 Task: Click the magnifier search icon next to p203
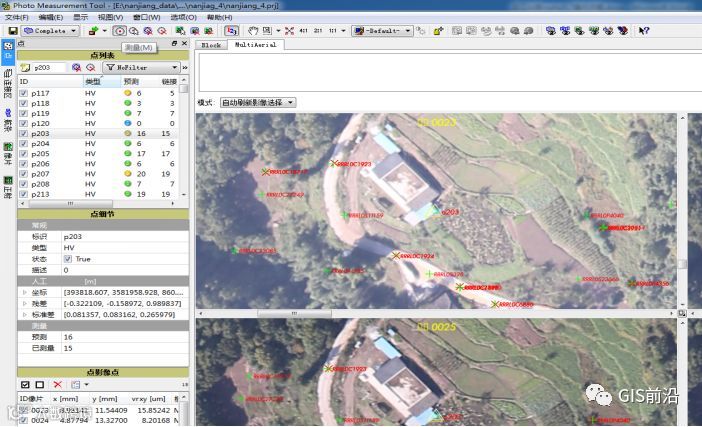click(x=77, y=68)
